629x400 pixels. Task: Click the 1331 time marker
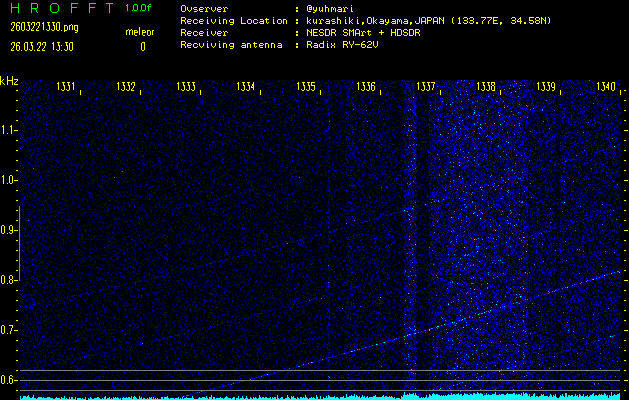[66, 88]
